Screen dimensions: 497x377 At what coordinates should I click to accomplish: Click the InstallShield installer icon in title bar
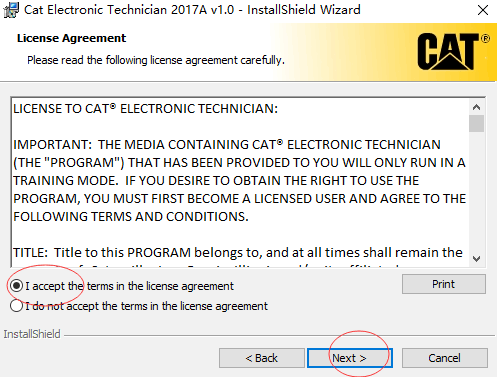coord(11,10)
